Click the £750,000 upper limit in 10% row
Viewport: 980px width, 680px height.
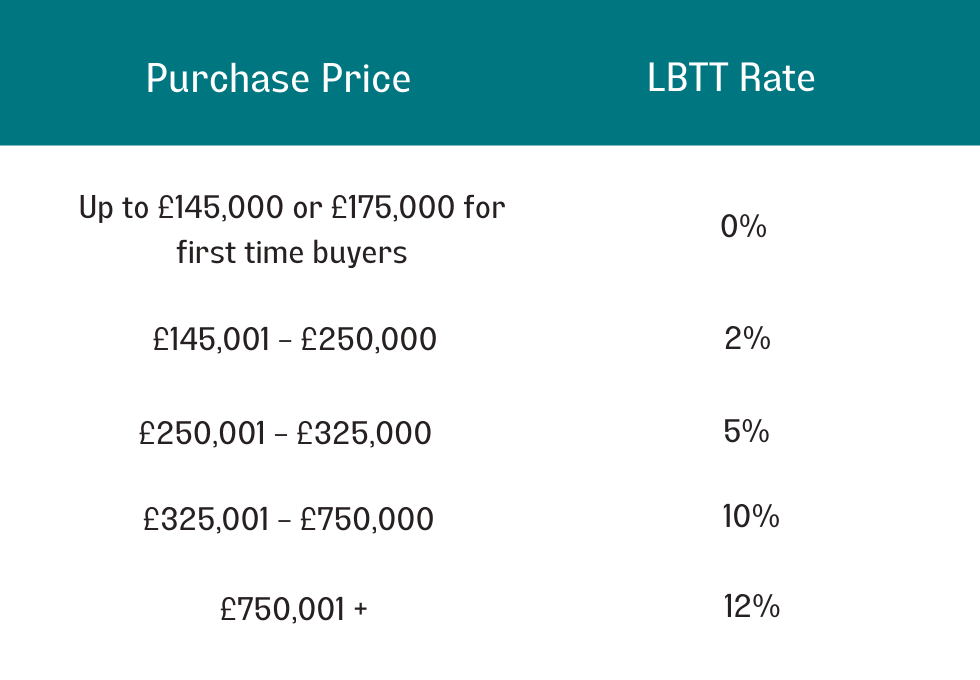(367, 519)
